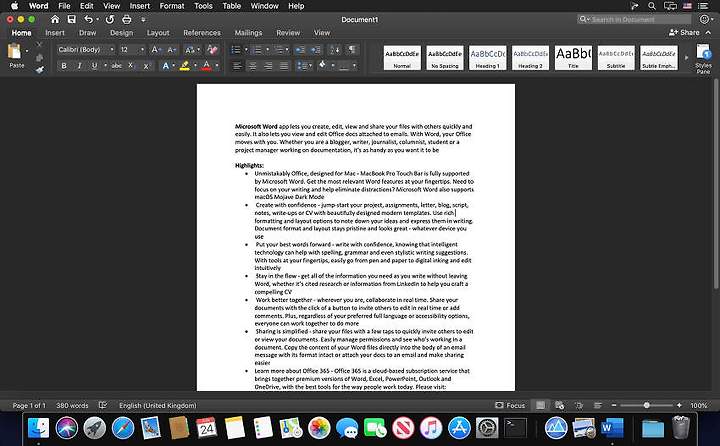Increase the paragraph indent
720x446 pixels.
click(315, 50)
